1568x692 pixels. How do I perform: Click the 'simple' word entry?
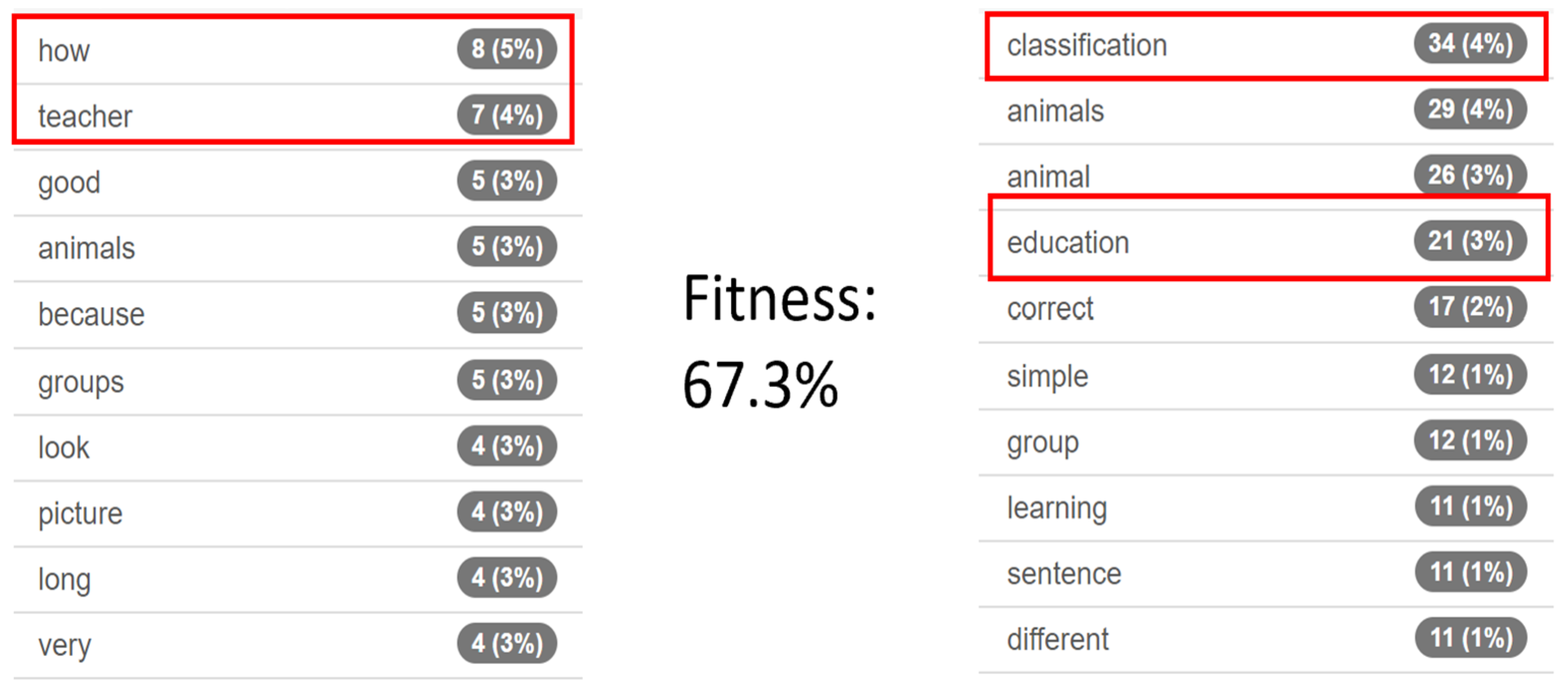(1047, 376)
